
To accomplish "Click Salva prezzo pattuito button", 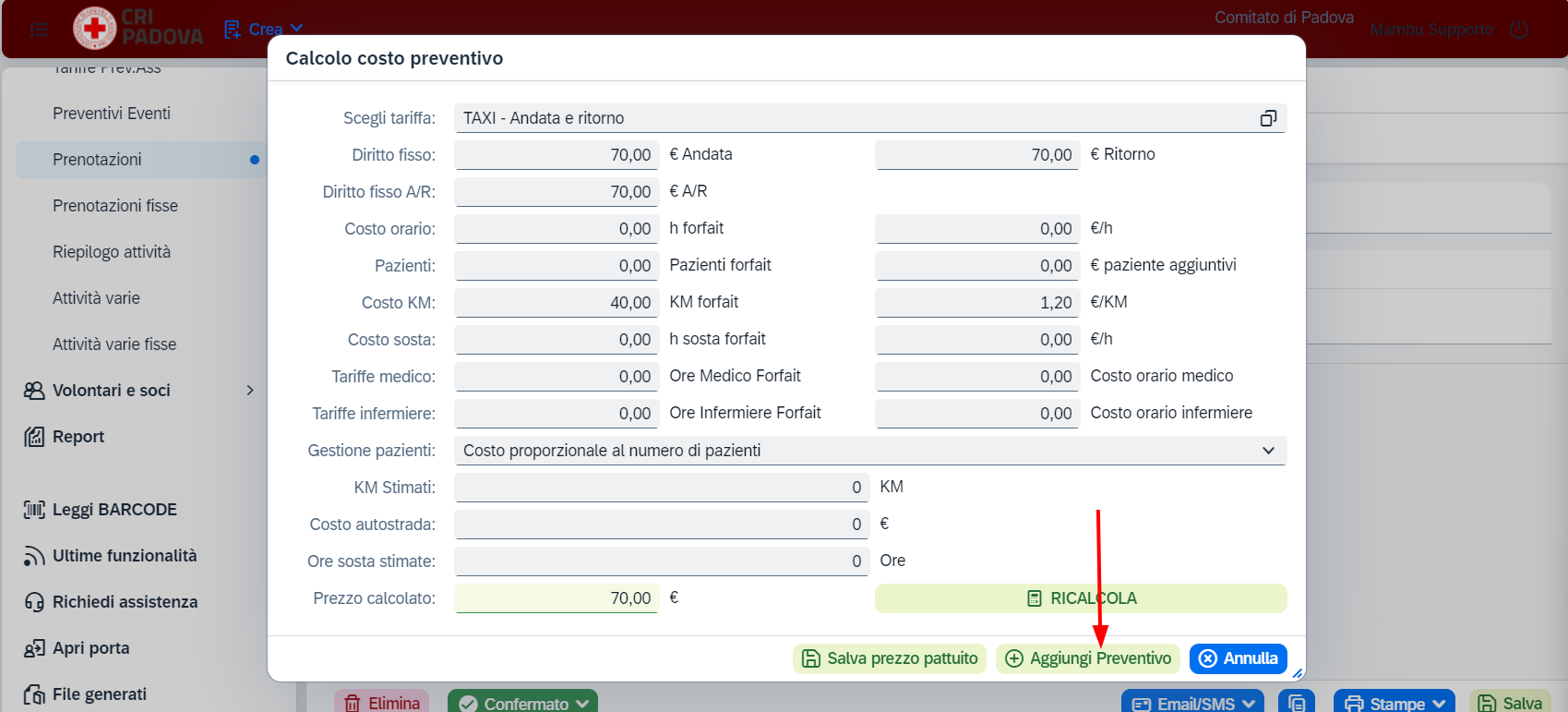I will [890, 658].
